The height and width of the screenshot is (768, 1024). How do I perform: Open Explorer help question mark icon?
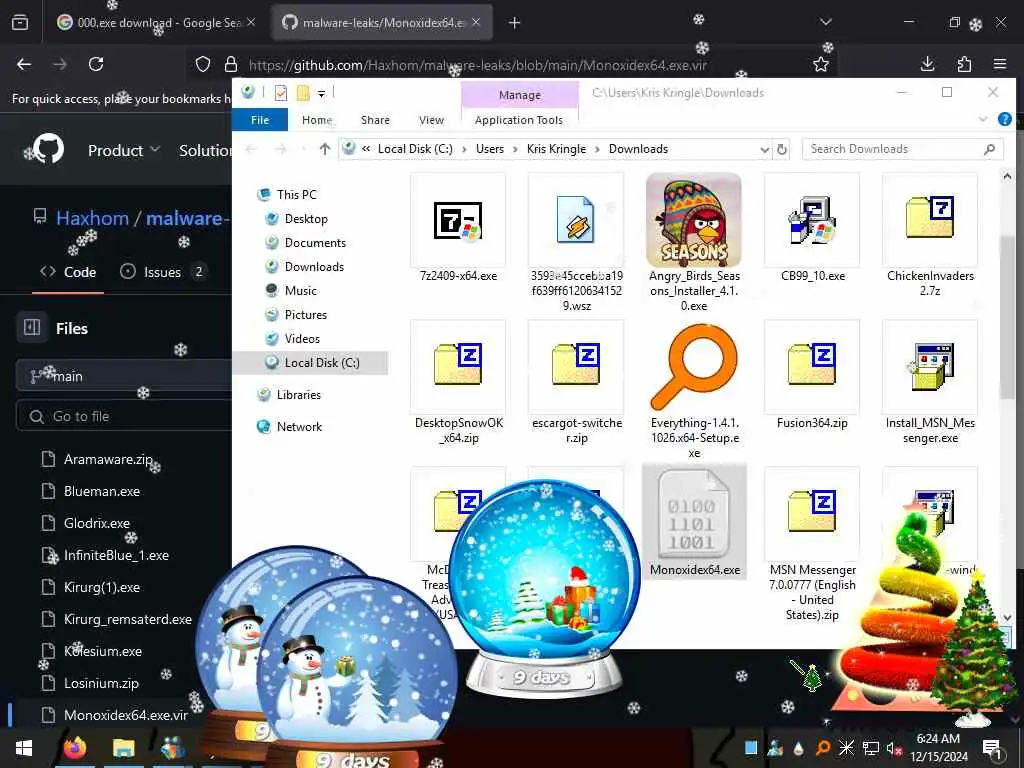1004,120
